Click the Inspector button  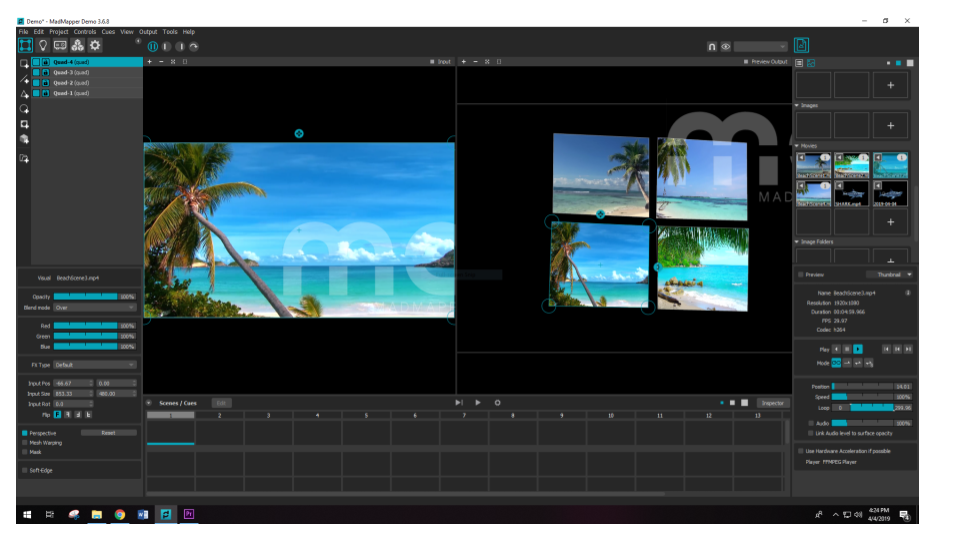(x=773, y=403)
